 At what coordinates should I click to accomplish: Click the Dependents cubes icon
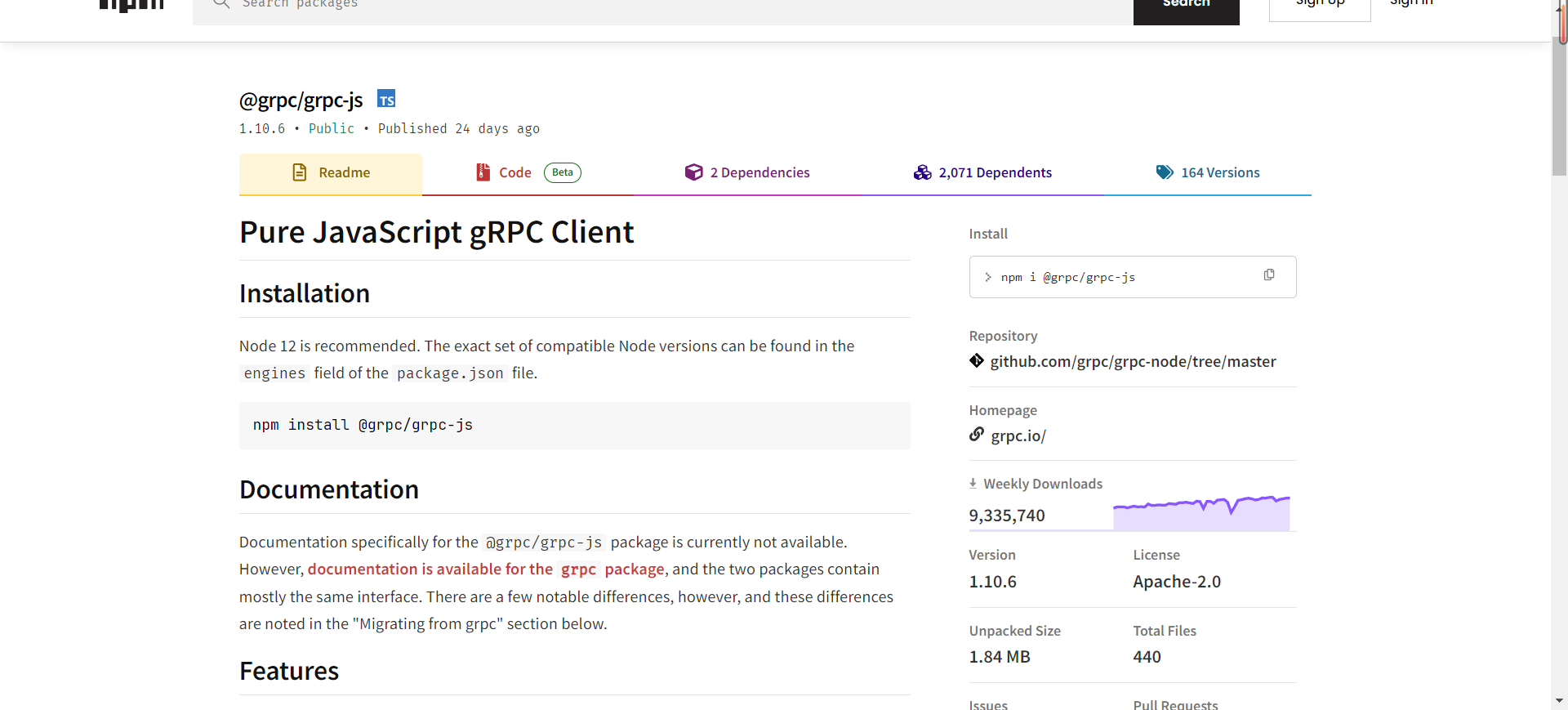922,172
